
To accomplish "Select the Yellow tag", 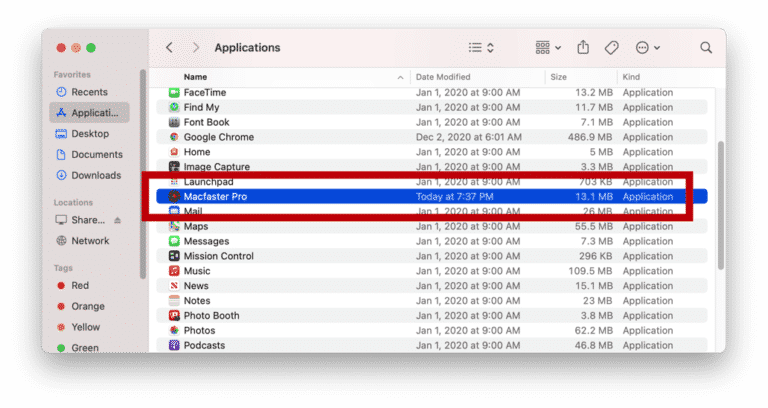I will [x=78, y=327].
